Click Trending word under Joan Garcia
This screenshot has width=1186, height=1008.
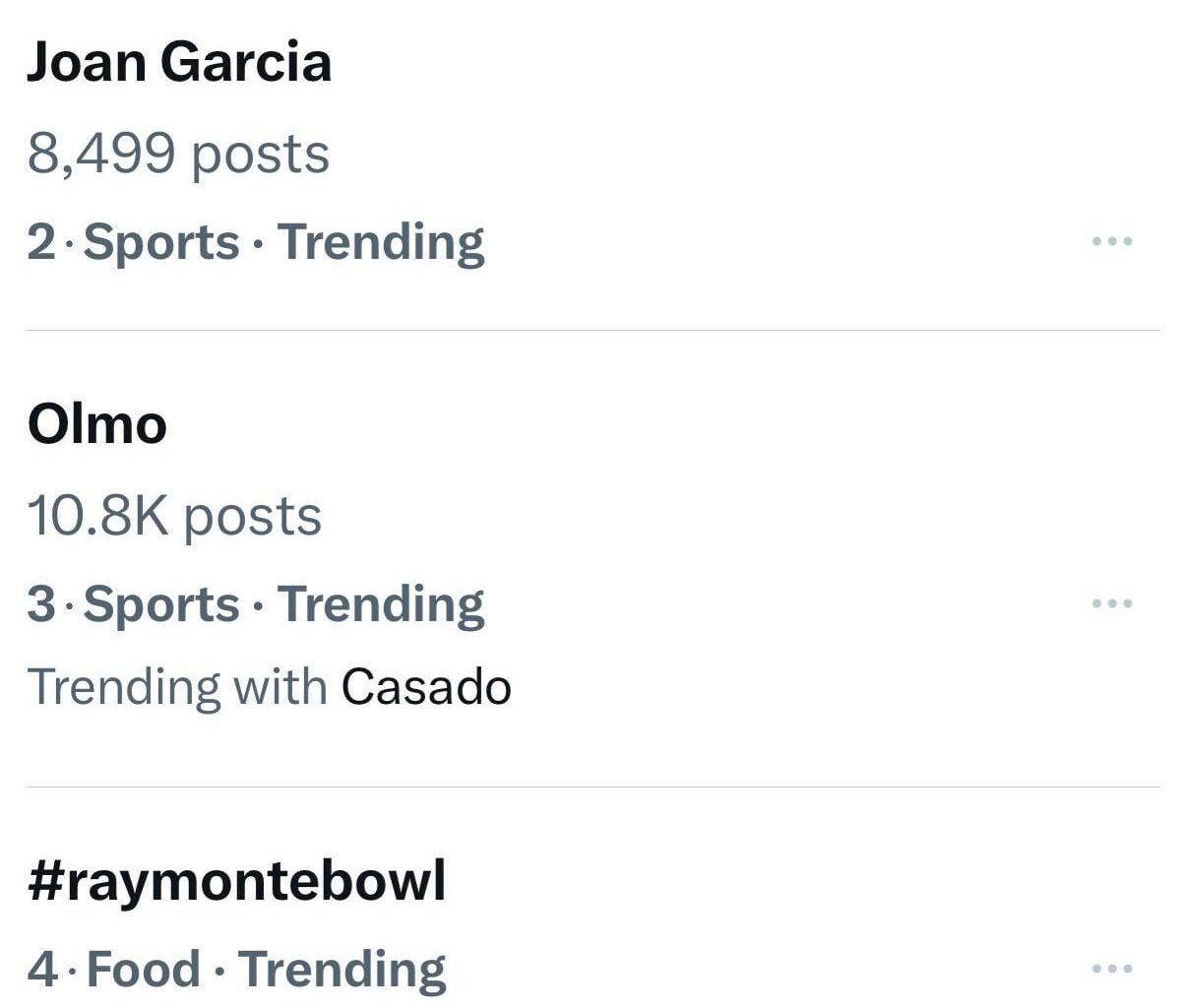[381, 242]
